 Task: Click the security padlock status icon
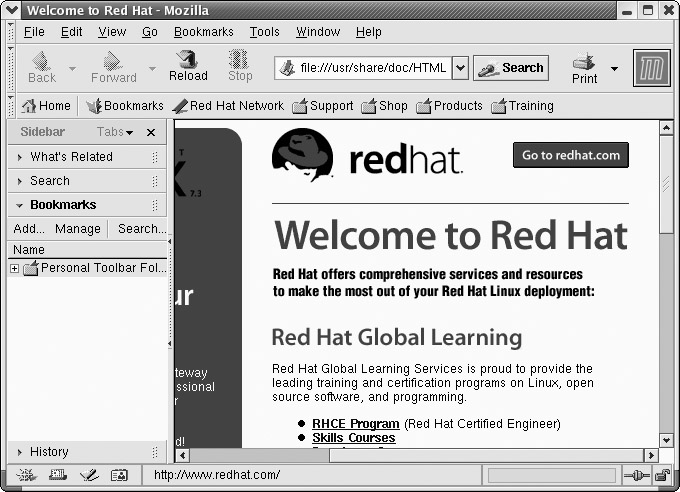(662, 475)
